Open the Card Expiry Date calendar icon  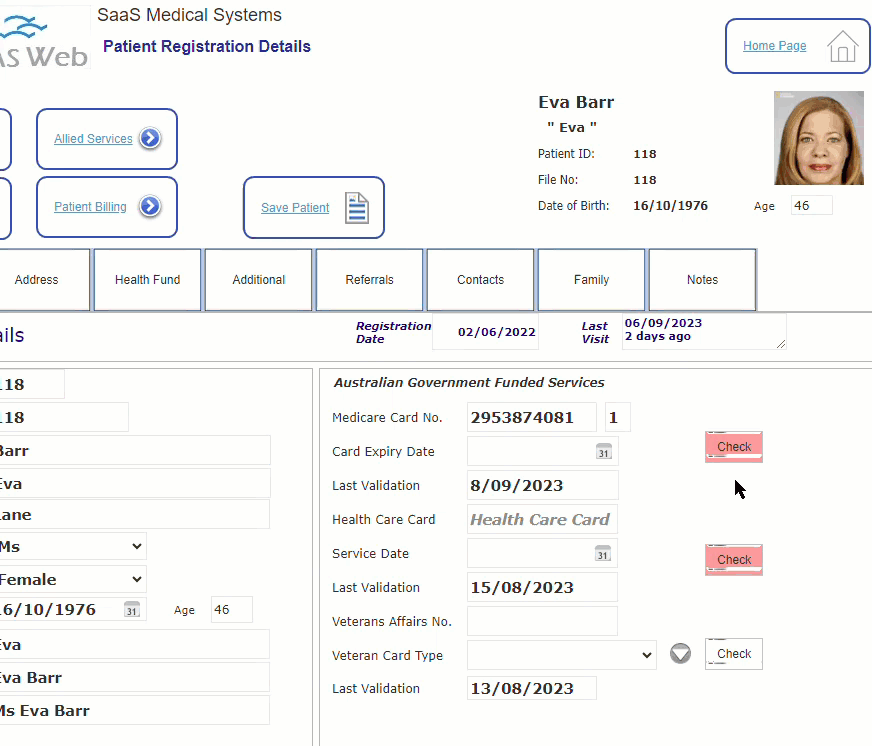coord(603,451)
